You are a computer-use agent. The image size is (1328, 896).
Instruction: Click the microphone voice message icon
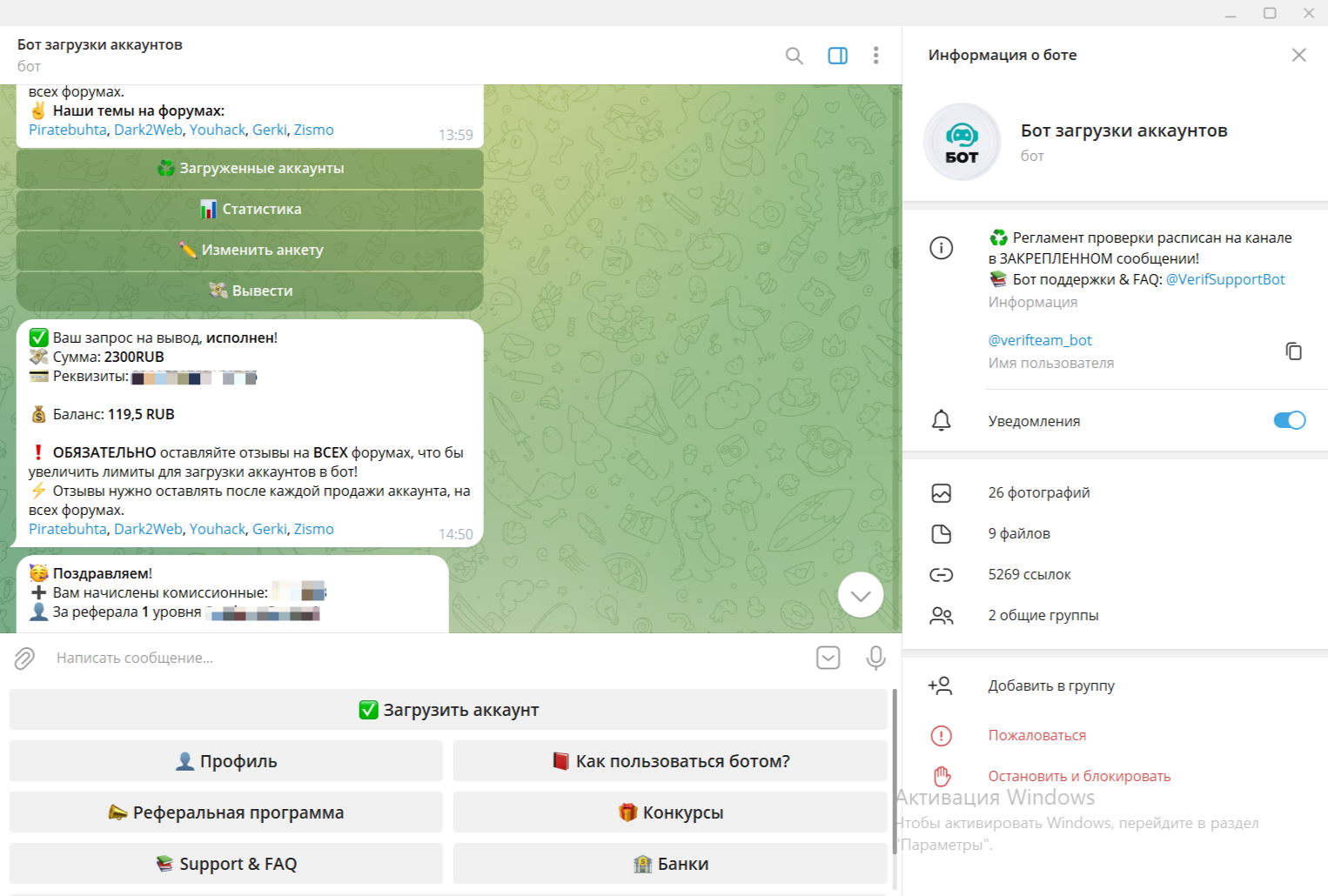(875, 659)
